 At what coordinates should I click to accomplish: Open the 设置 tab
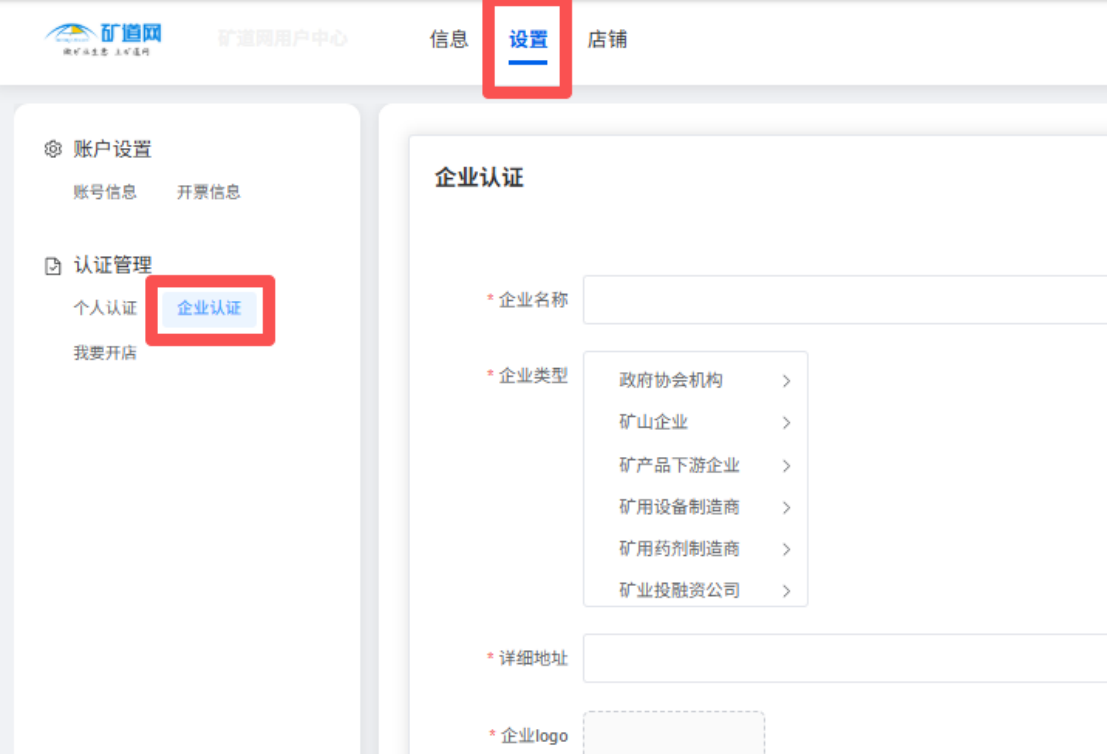point(528,40)
